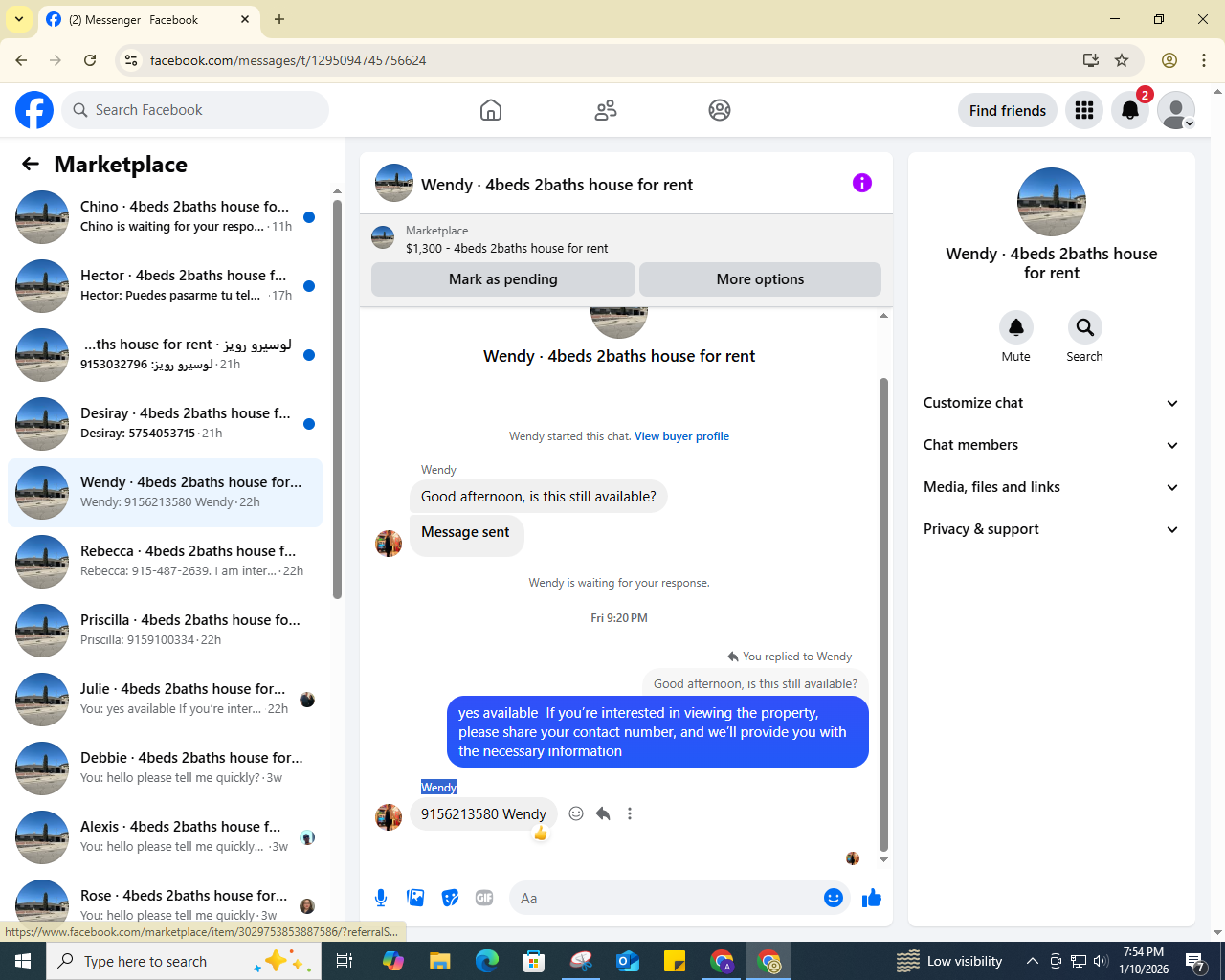Expand Privacy & support section
1225x980 pixels.
pos(1051,529)
